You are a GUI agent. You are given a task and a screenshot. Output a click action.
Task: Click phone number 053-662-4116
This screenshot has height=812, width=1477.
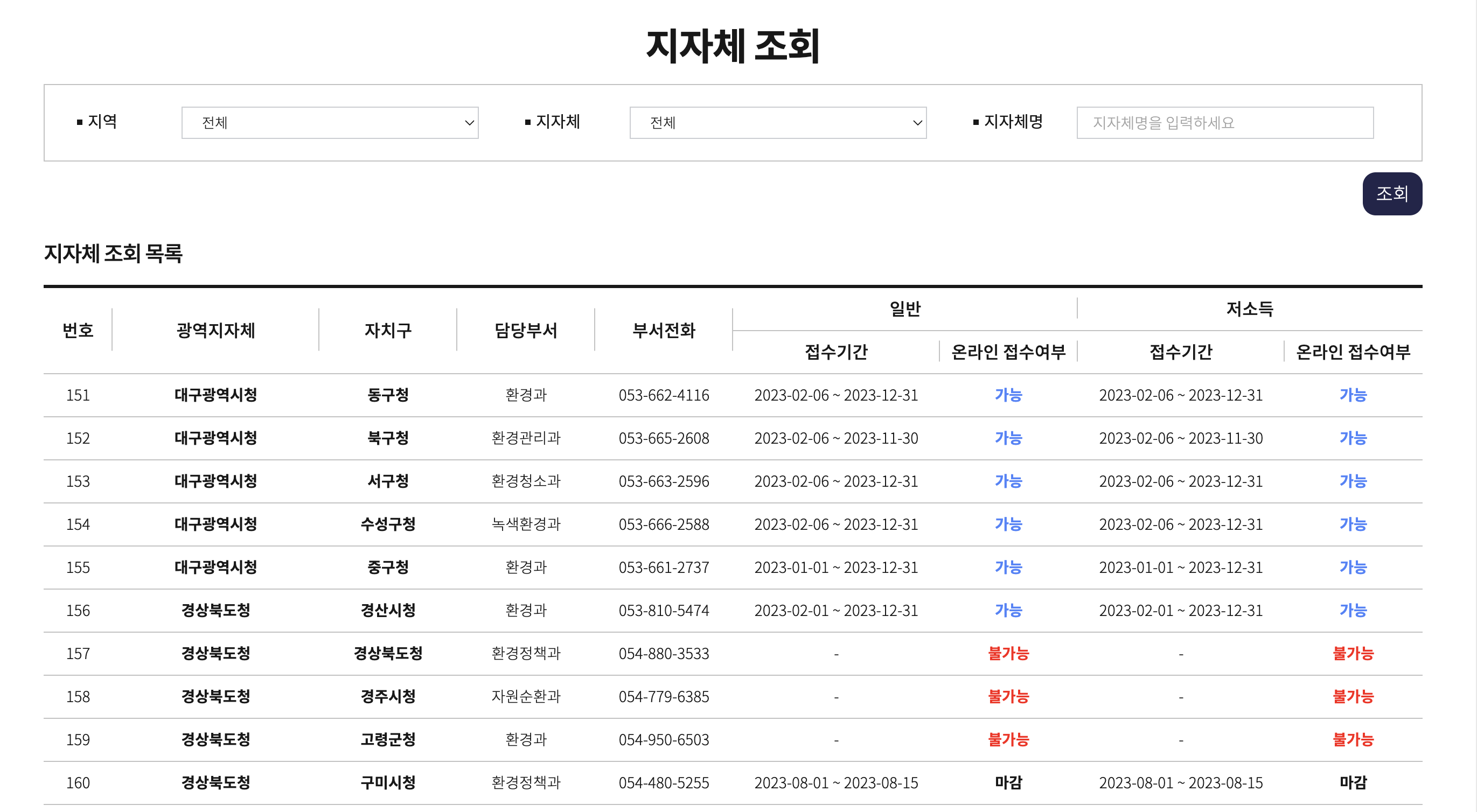click(x=664, y=395)
